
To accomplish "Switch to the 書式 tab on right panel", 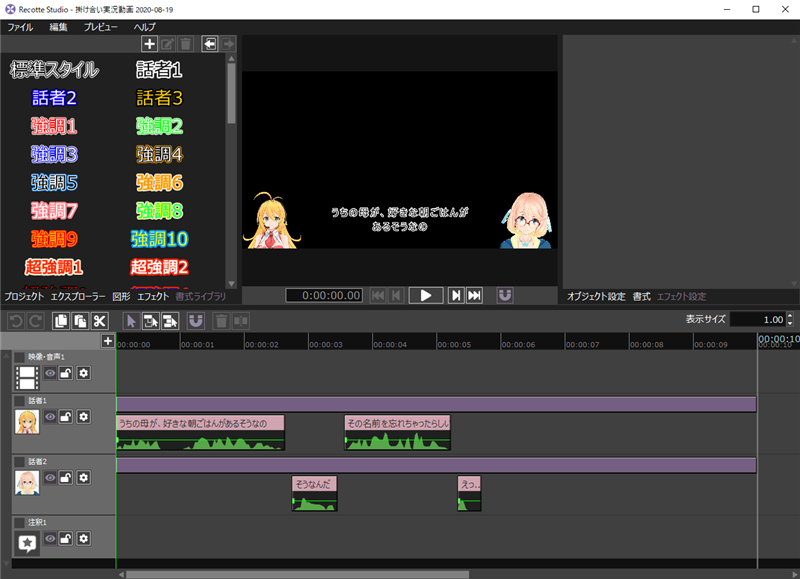I will 641,296.
